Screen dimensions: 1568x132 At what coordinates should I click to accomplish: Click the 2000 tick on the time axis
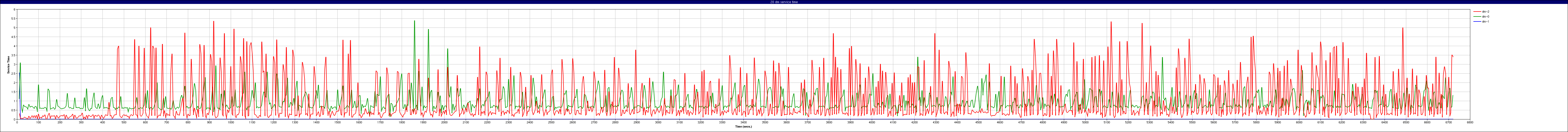[x=444, y=122]
